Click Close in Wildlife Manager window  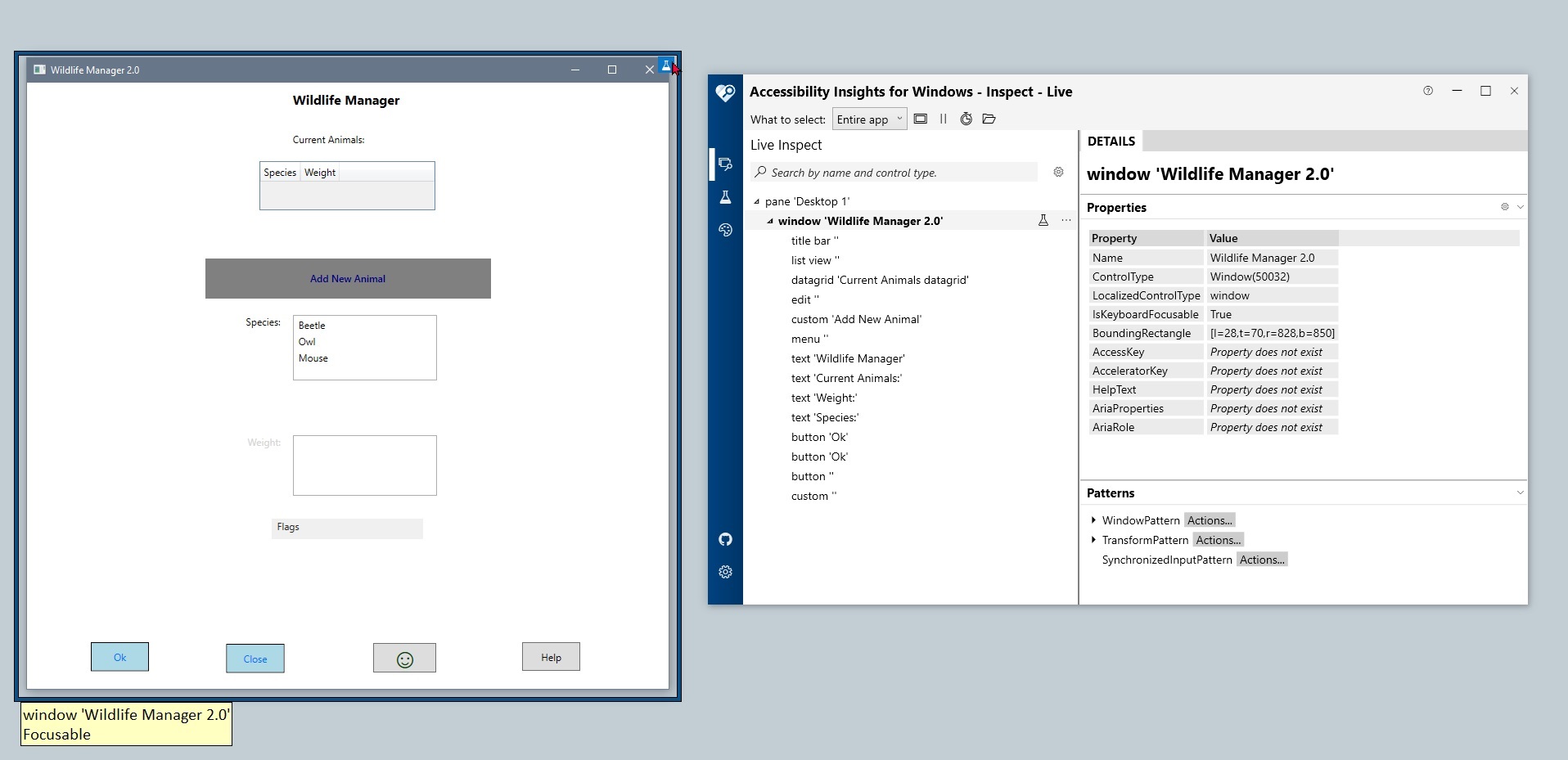(x=255, y=659)
